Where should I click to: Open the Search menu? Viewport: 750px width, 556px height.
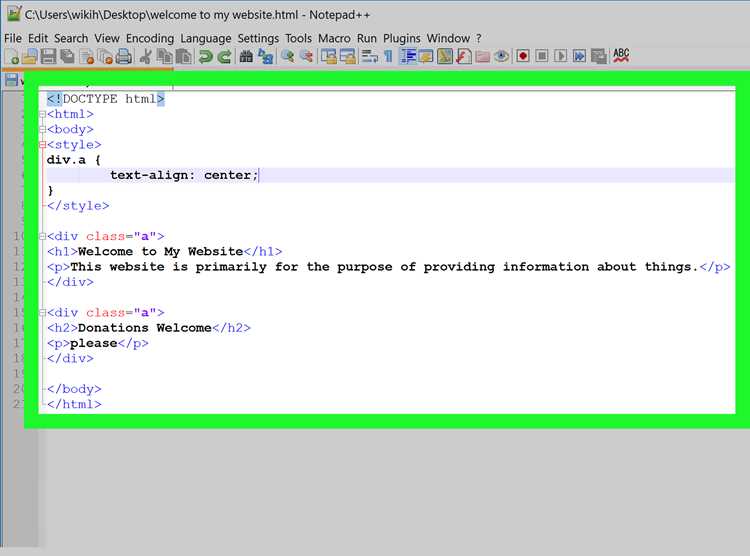point(71,38)
